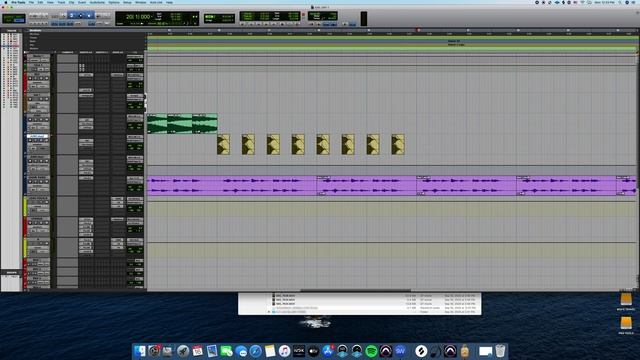The width and height of the screenshot is (640, 360).
Task: Click the Comments column header
Action: [x=67, y=52]
